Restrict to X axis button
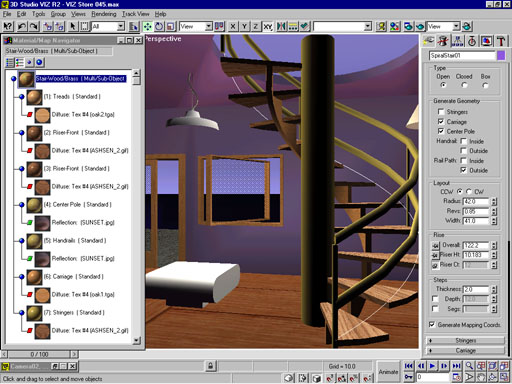Screen dimensions: 512x384 pos(233,26)
